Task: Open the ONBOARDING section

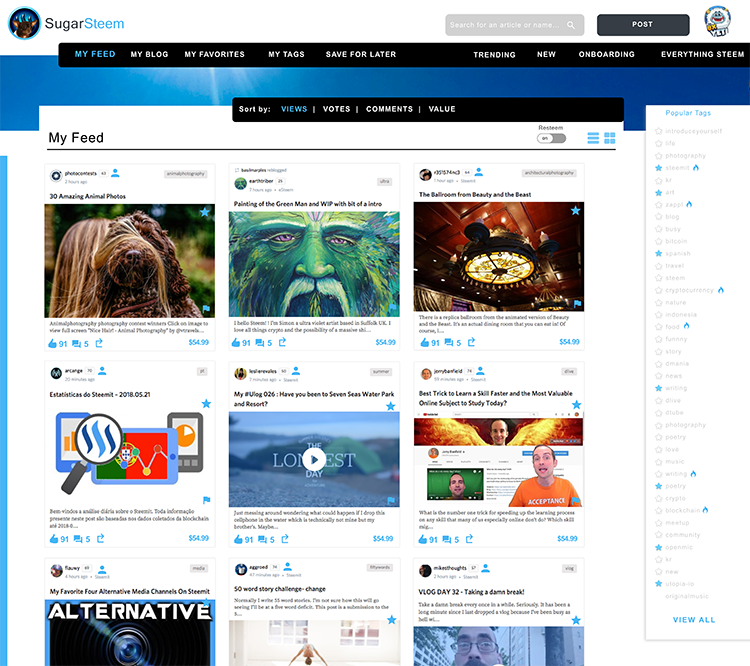Action: (607, 55)
